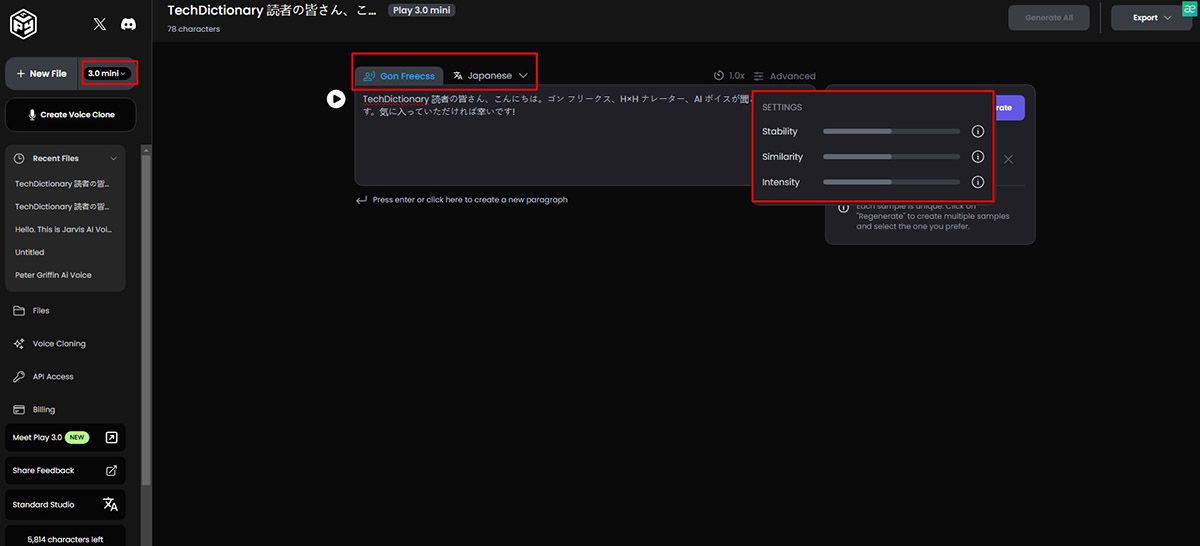
Task: Open the X (Twitter) social link icon
Action: coord(99,23)
